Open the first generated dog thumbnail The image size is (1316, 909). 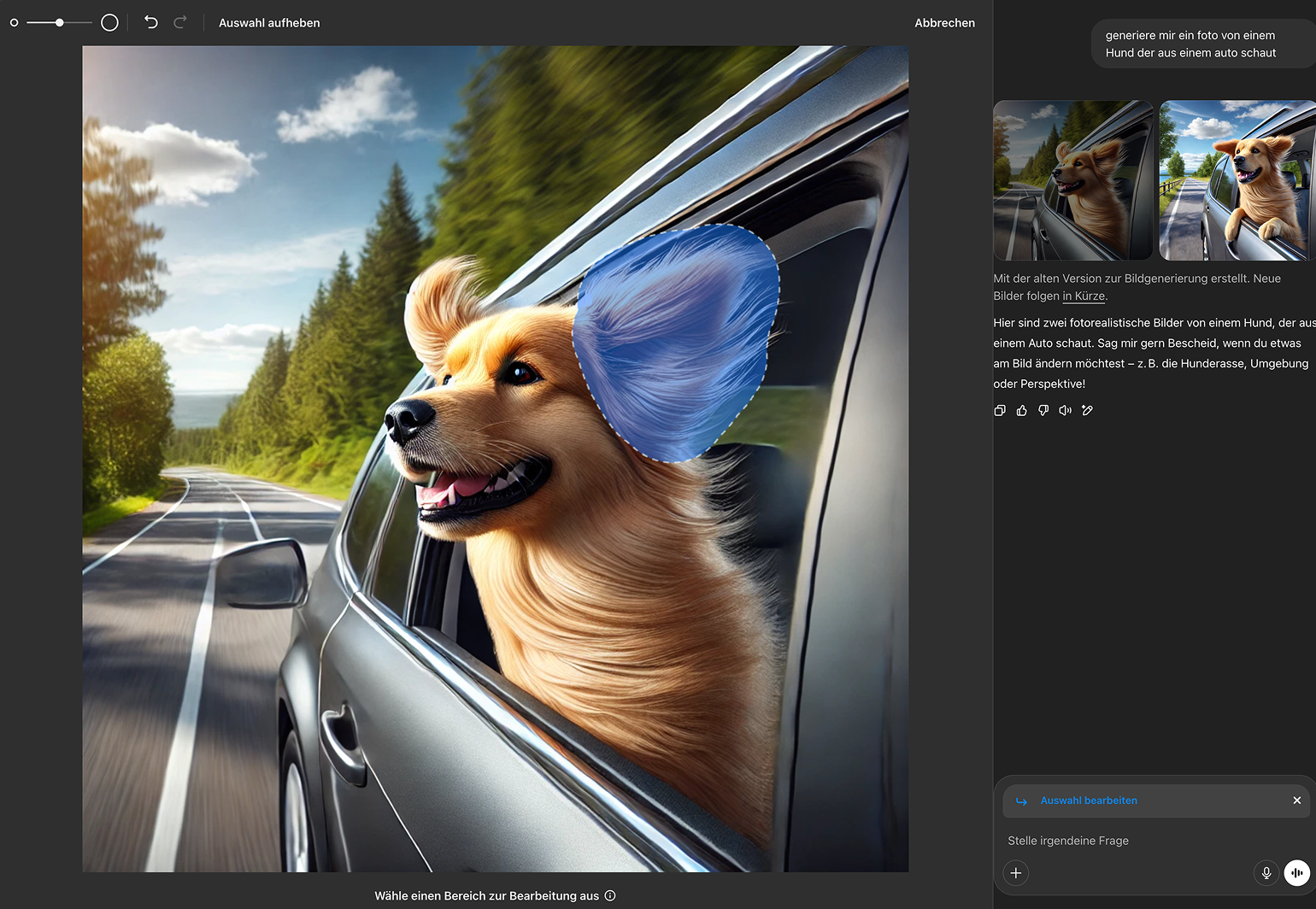1073,180
